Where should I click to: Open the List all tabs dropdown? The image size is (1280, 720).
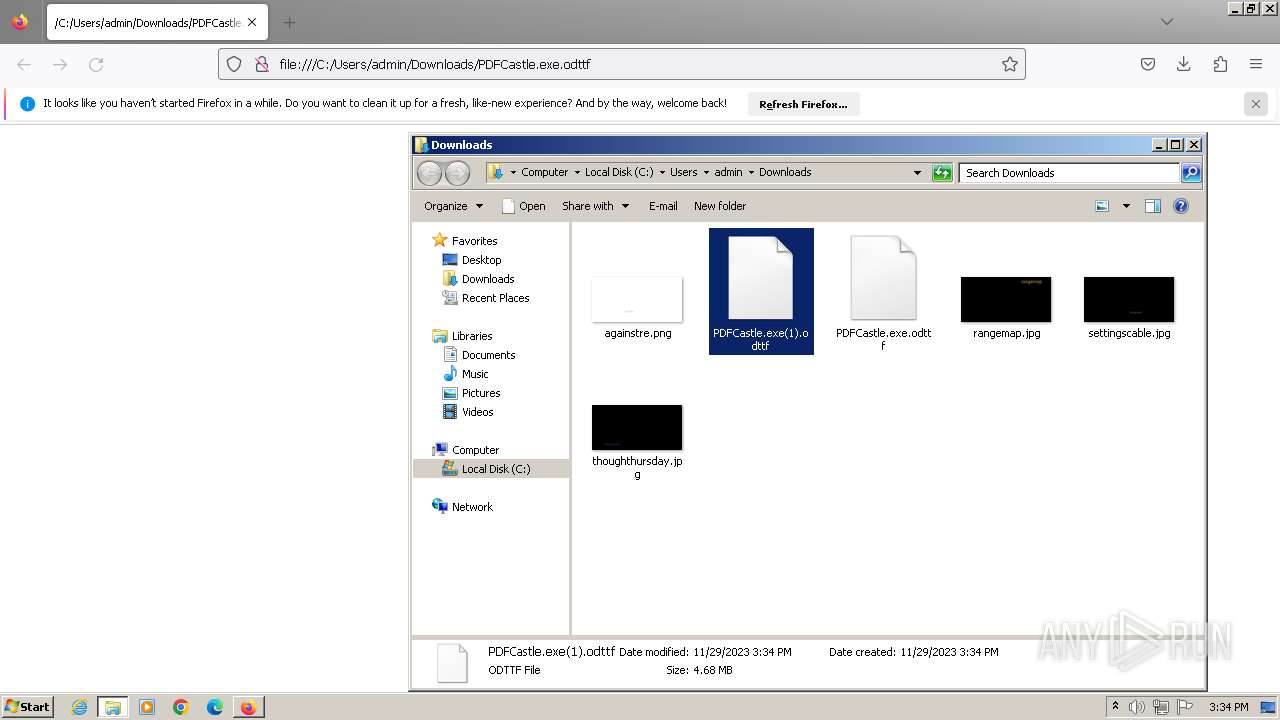click(1166, 22)
